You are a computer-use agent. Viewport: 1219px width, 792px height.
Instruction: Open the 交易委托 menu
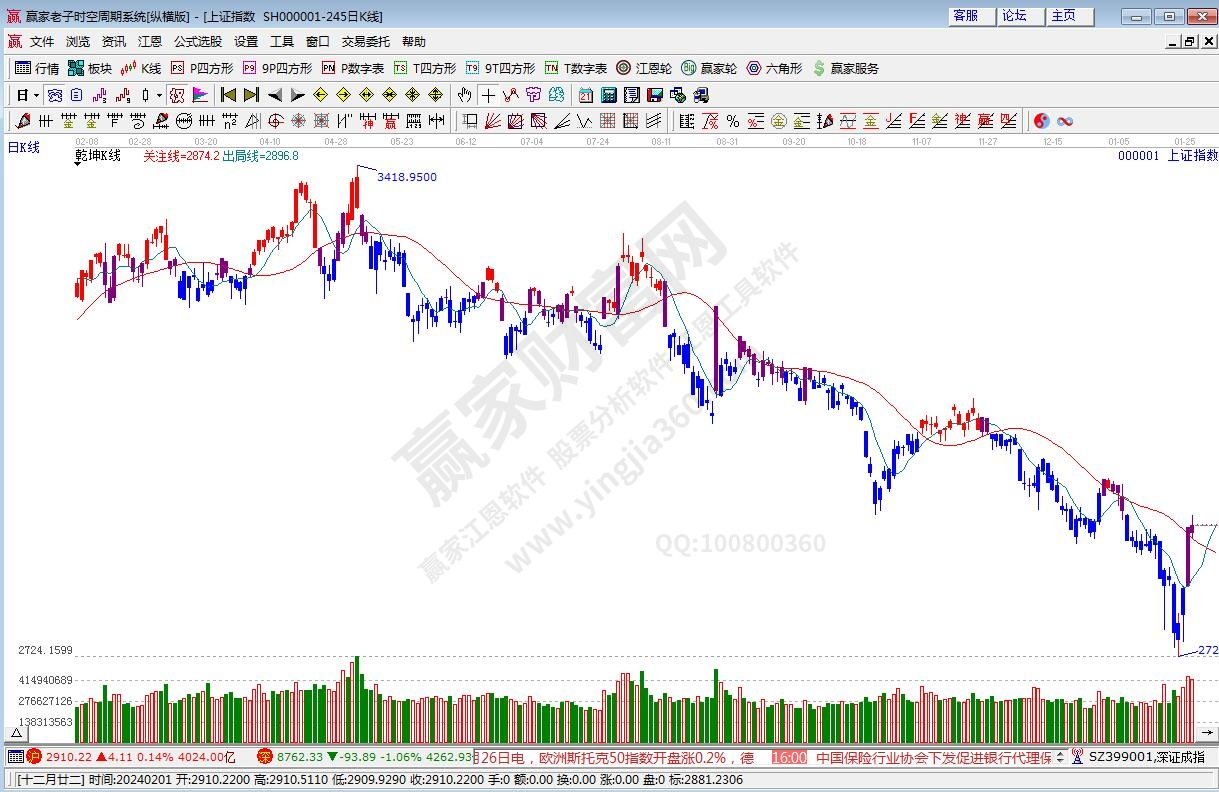pos(366,41)
